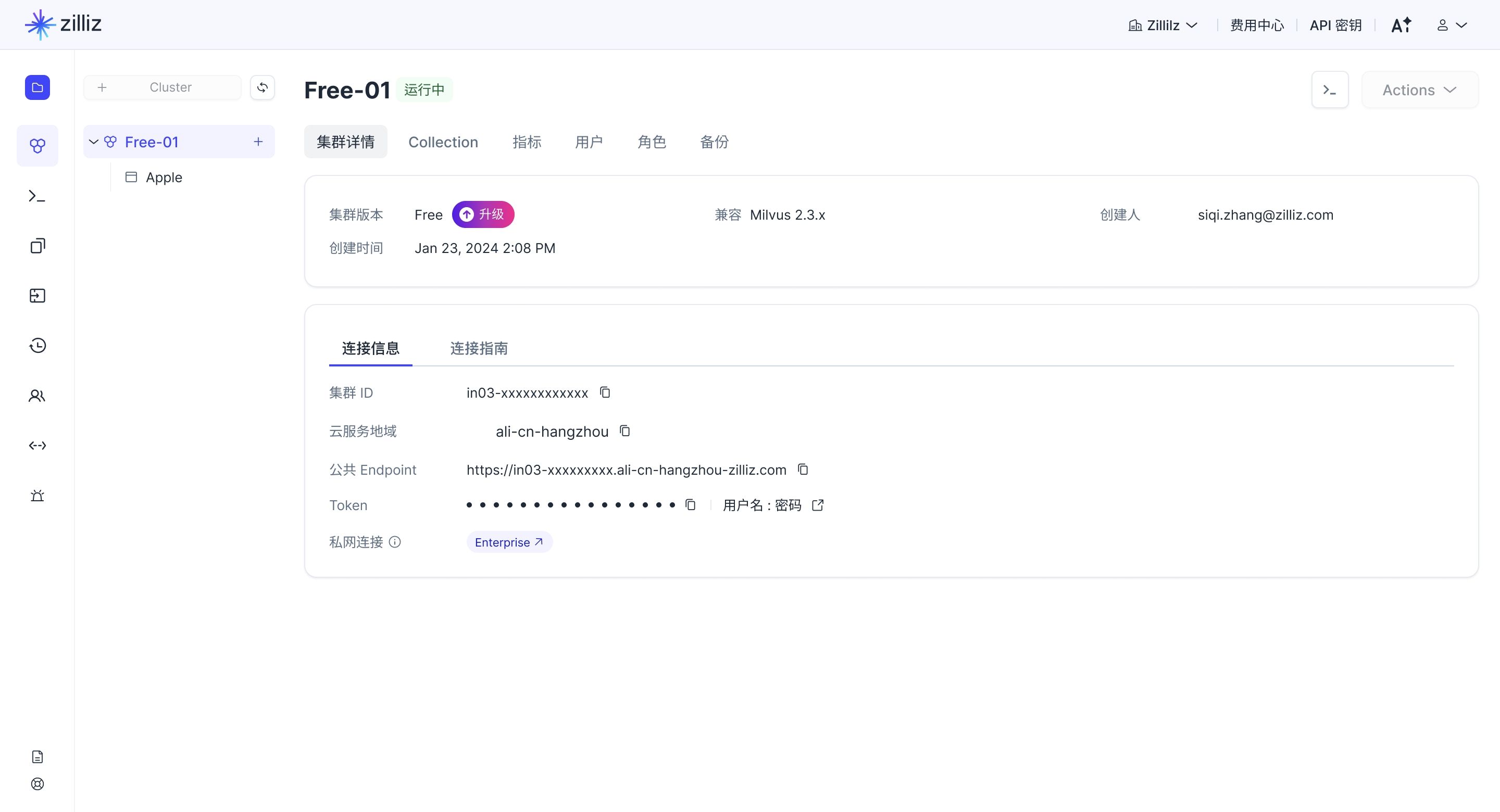
Task: Click the Zilliz logo
Action: coord(64,24)
